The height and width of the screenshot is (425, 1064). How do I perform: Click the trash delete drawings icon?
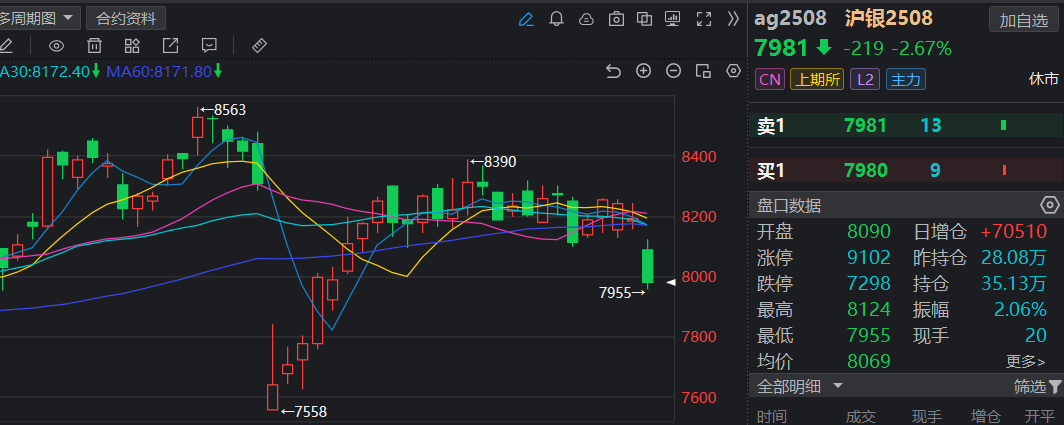point(94,45)
